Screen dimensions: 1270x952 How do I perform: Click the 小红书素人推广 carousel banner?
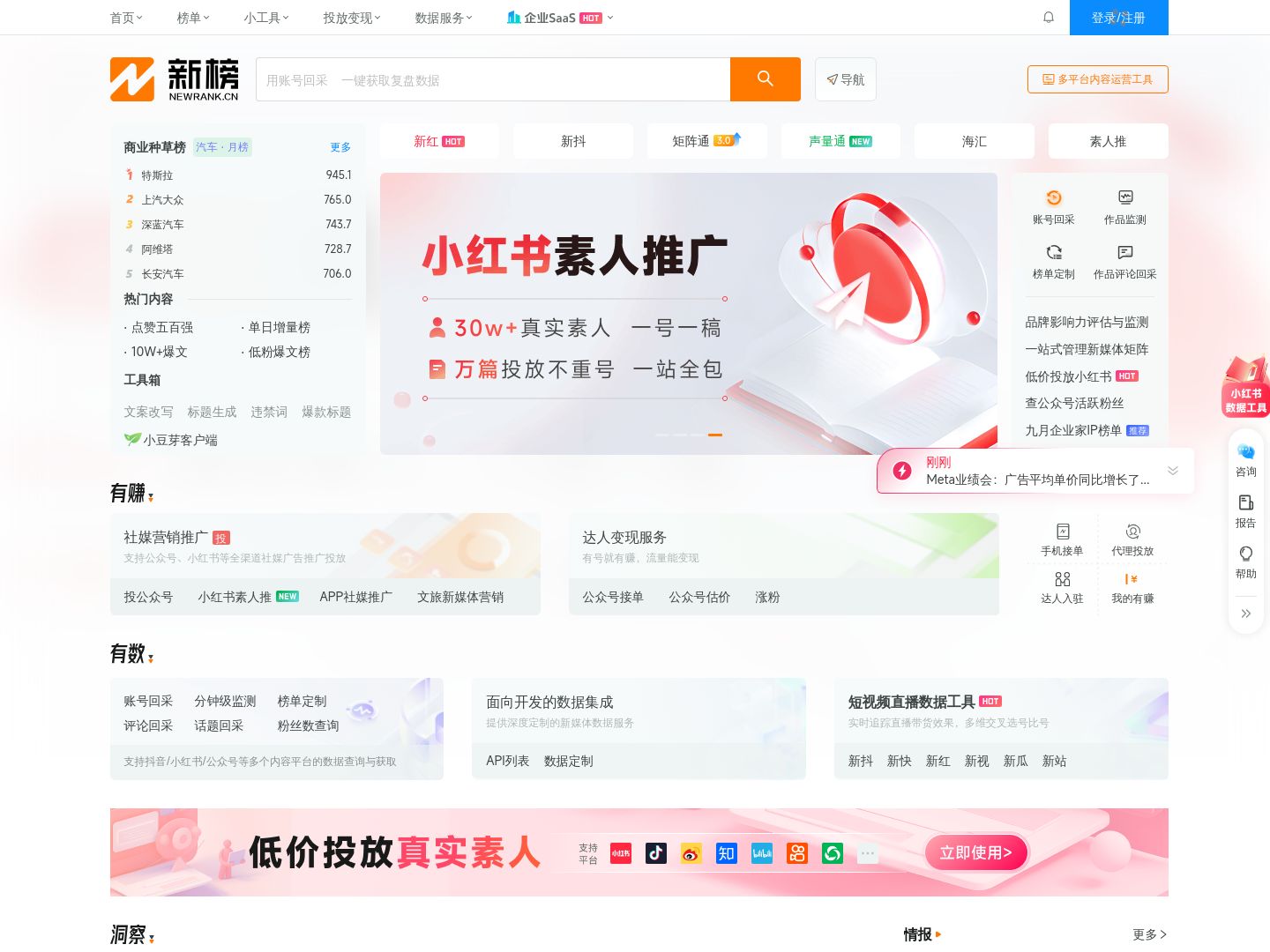pyautogui.click(x=689, y=314)
